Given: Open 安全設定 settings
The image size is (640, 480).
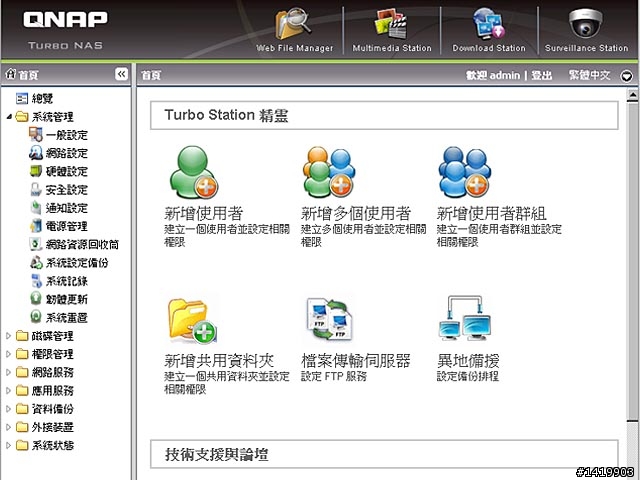Looking at the screenshot, I should click(x=67, y=190).
